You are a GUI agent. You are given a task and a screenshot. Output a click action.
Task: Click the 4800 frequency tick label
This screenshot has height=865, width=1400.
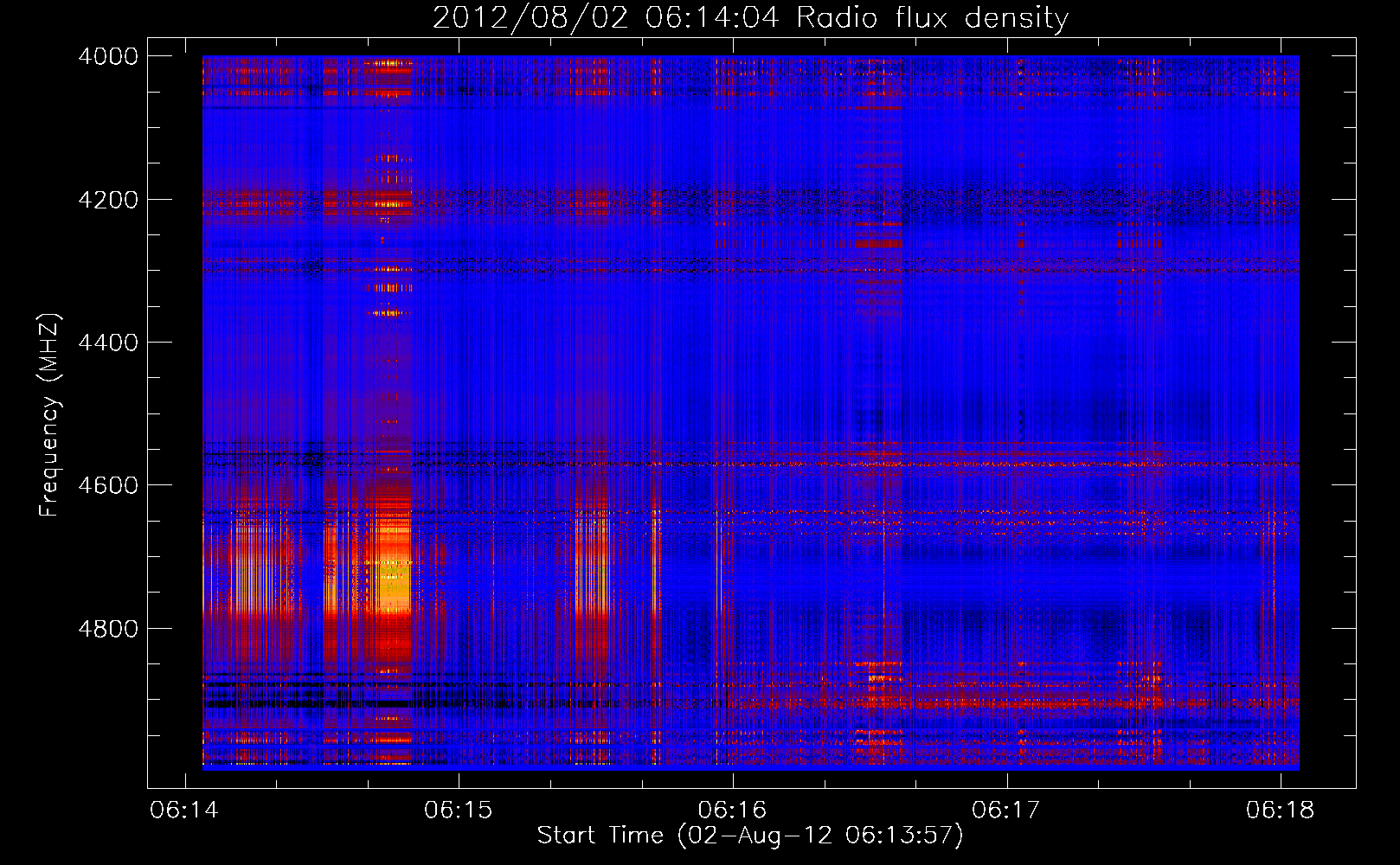[108, 629]
